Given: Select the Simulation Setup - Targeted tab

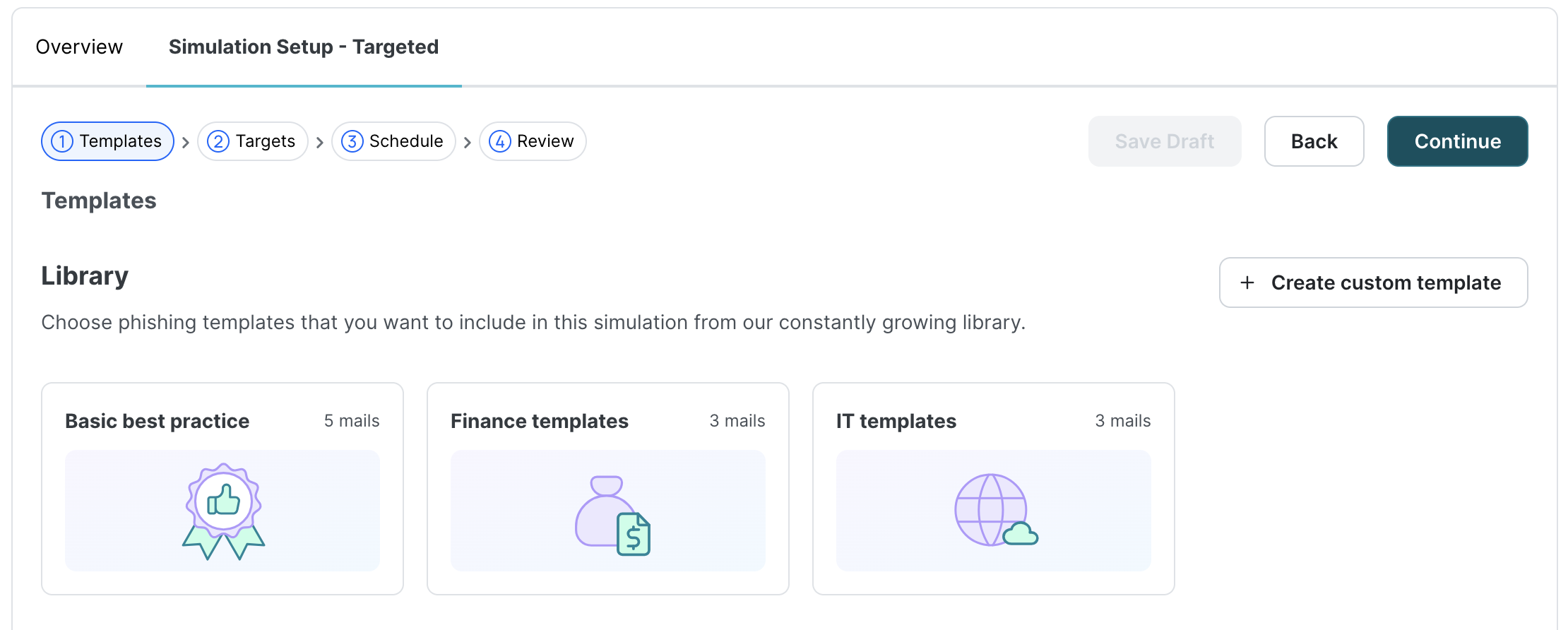Looking at the screenshot, I should pos(304,47).
